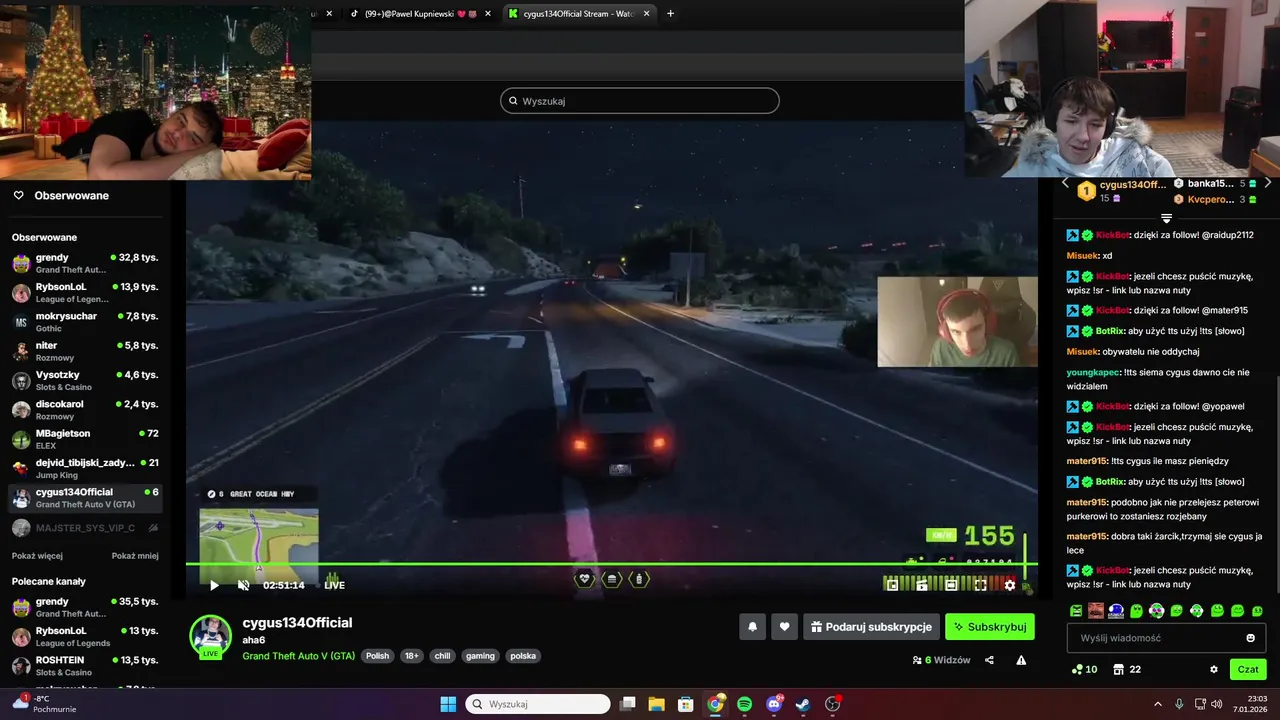Screen dimensions: 1280x720
Task: Play the stream video
Action: 213,585
